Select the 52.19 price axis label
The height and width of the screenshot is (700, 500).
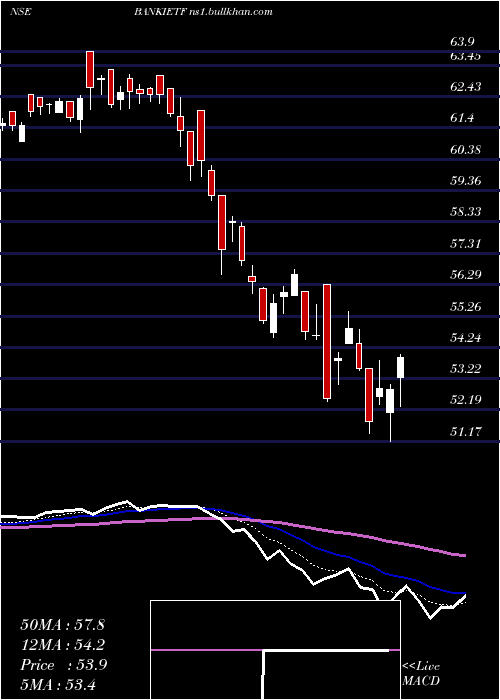(x=466, y=399)
